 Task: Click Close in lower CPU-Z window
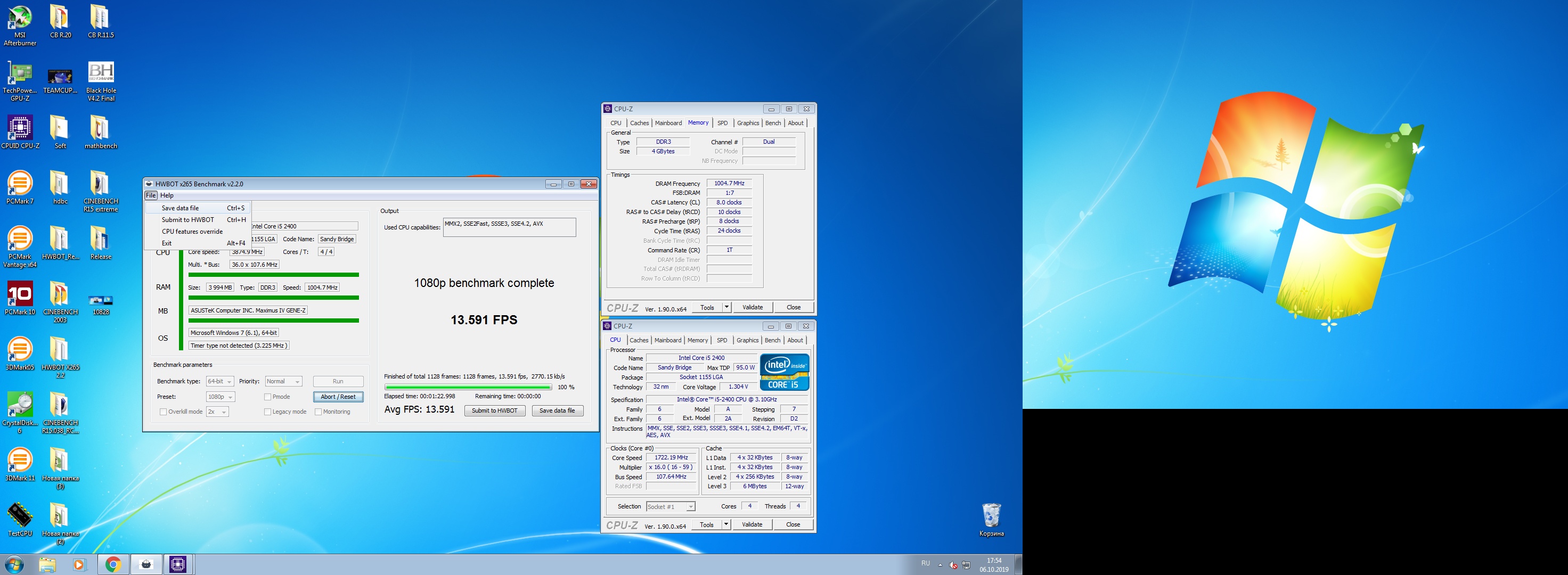pos(793,524)
